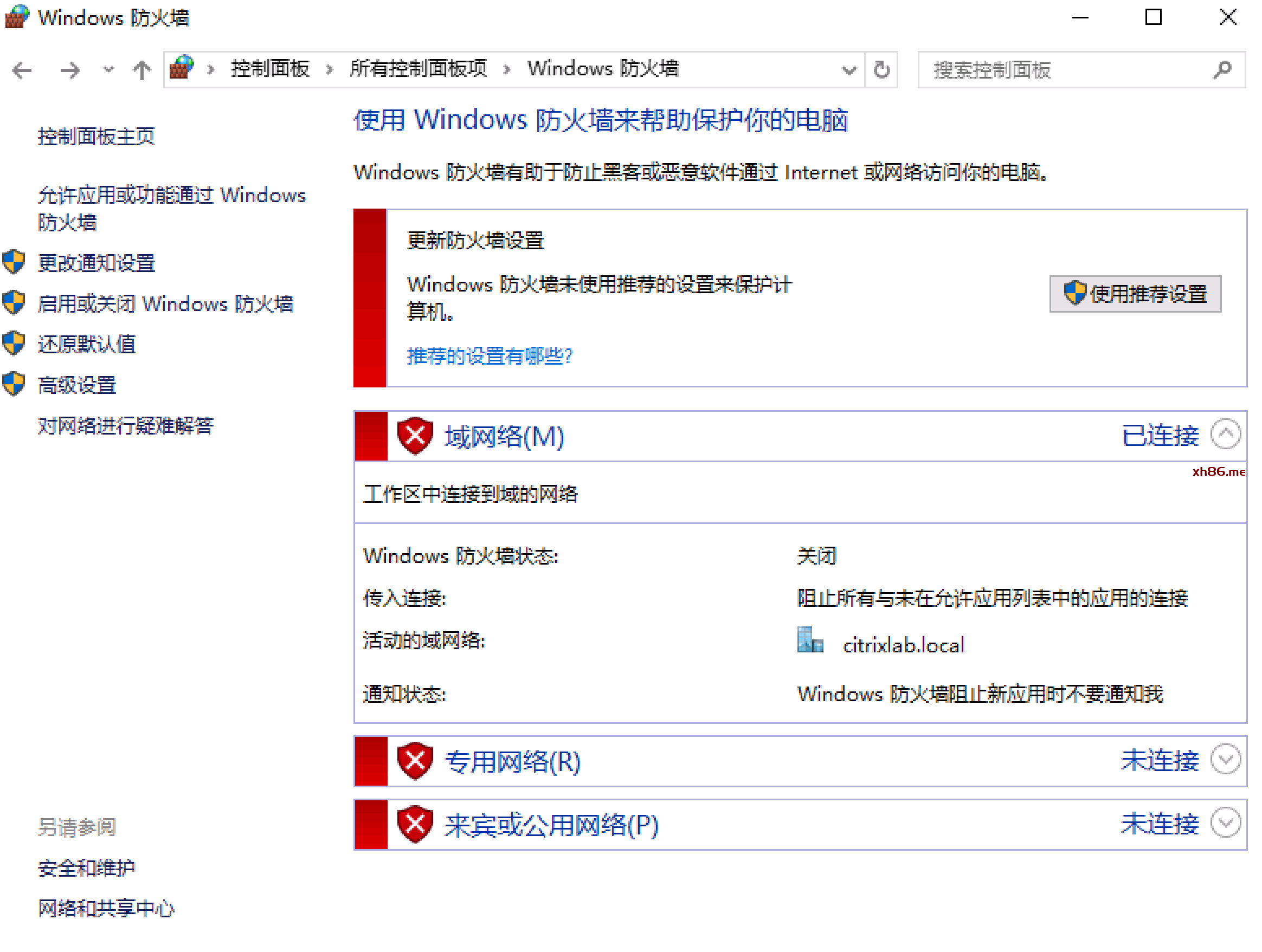Click the refresh icon beside address bar

pyautogui.click(x=881, y=69)
